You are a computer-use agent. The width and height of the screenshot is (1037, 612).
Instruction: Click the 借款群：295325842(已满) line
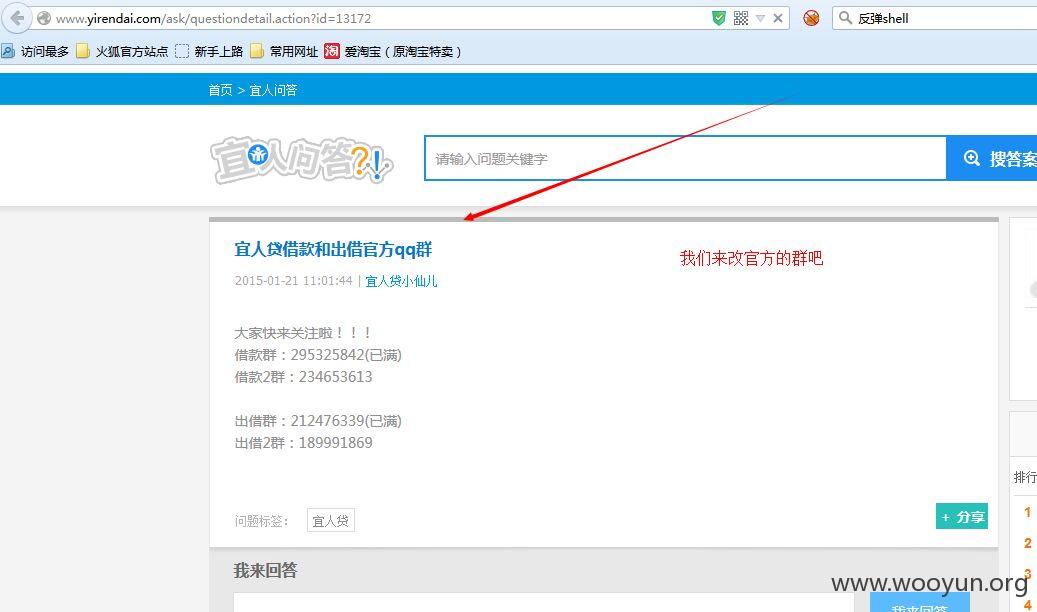(318, 355)
